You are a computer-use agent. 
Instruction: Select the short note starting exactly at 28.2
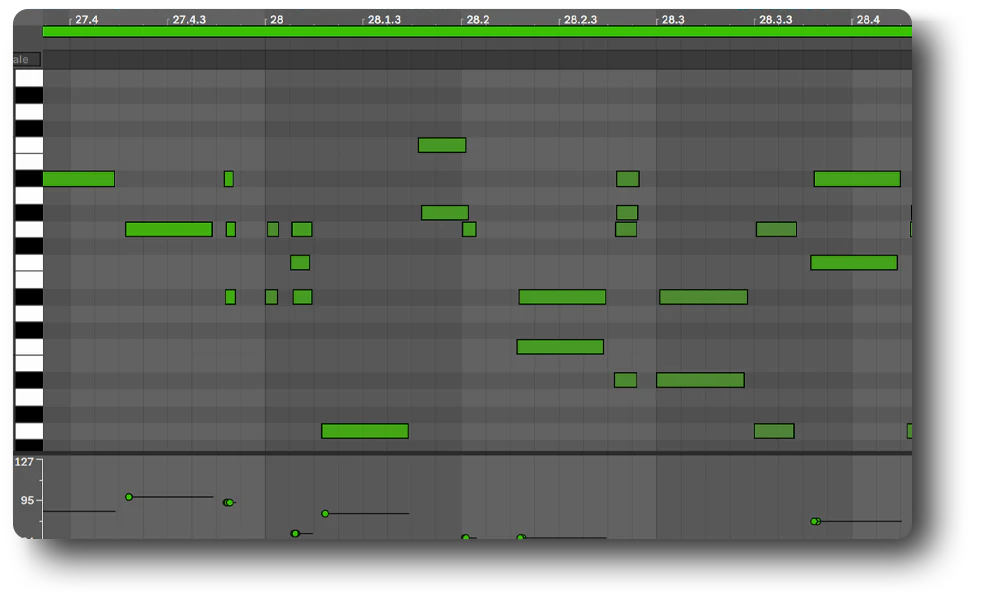469,229
